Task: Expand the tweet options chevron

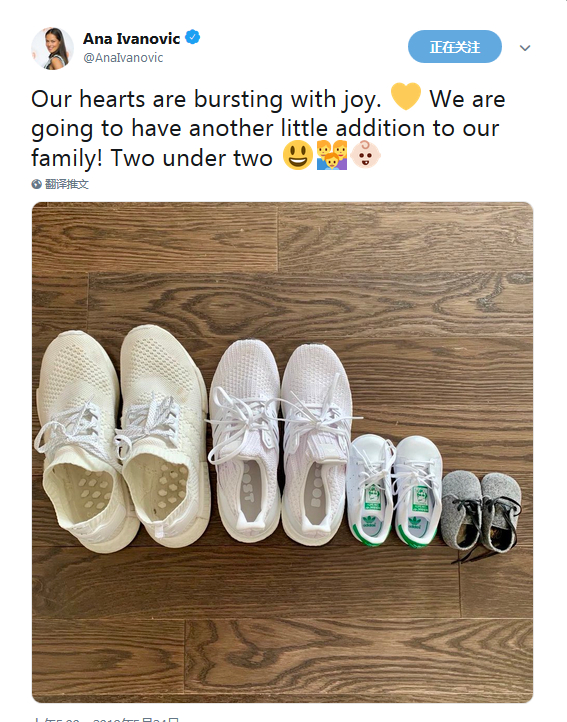Action: click(525, 48)
